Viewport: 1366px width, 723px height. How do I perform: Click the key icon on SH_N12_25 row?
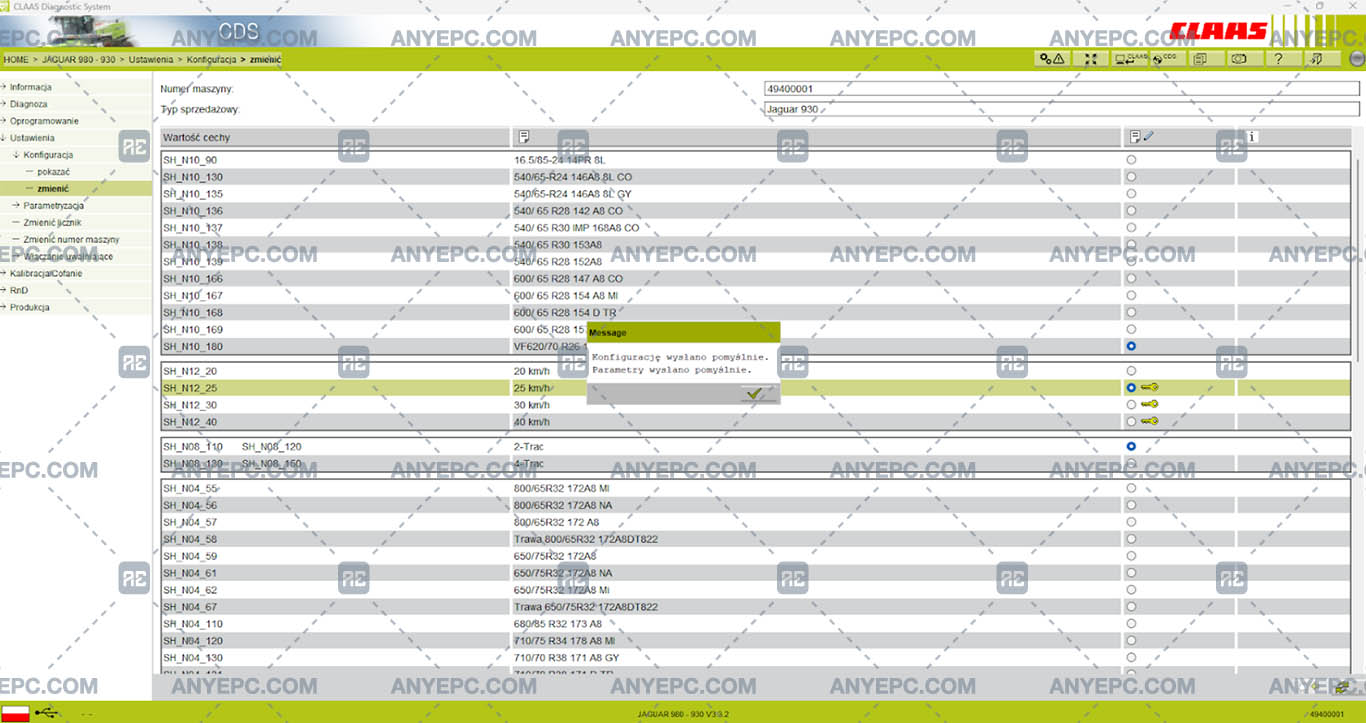(1149, 387)
